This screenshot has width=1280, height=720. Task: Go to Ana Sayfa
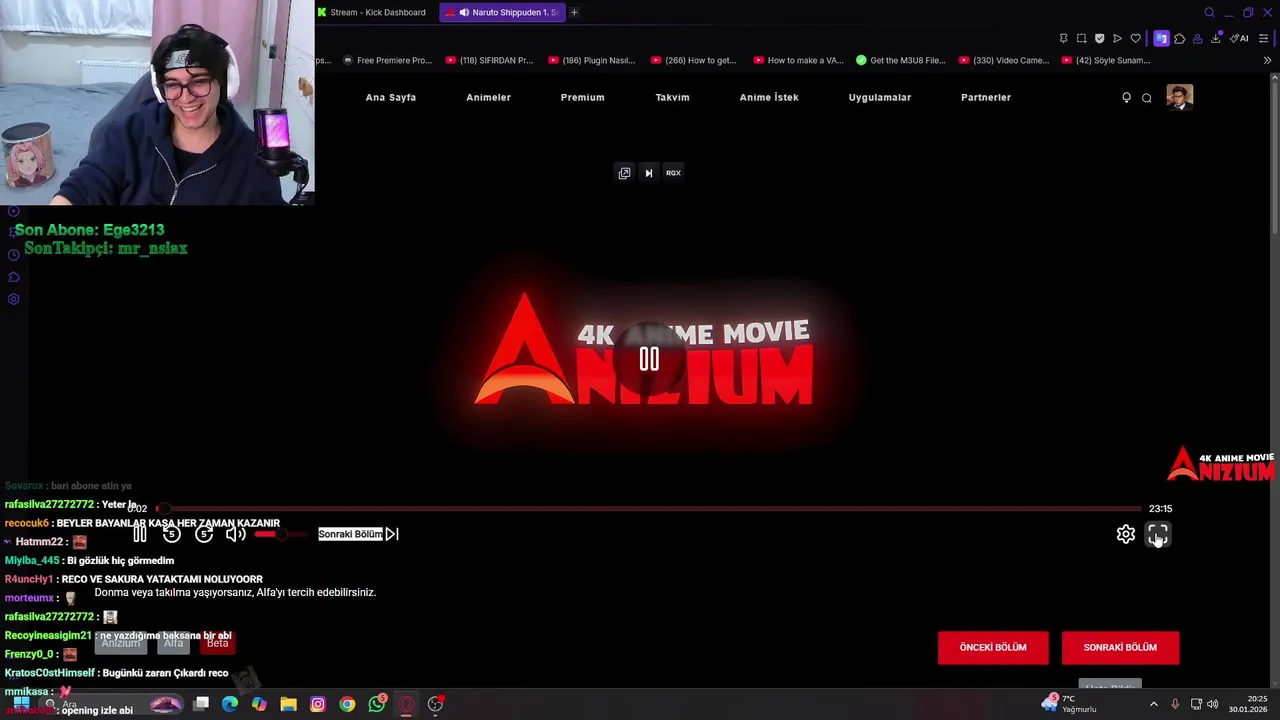(x=391, y=97)
